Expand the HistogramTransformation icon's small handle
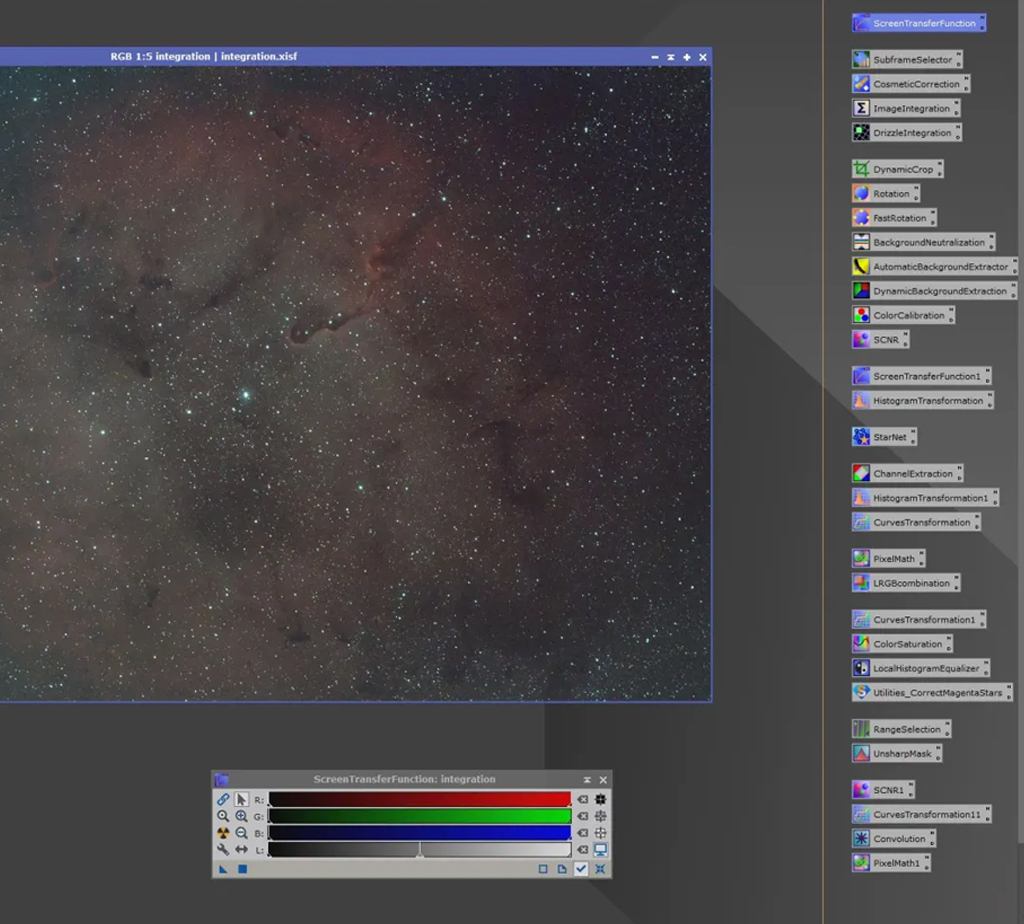The width and height of the screenshot is (1024, 924). 991,400
